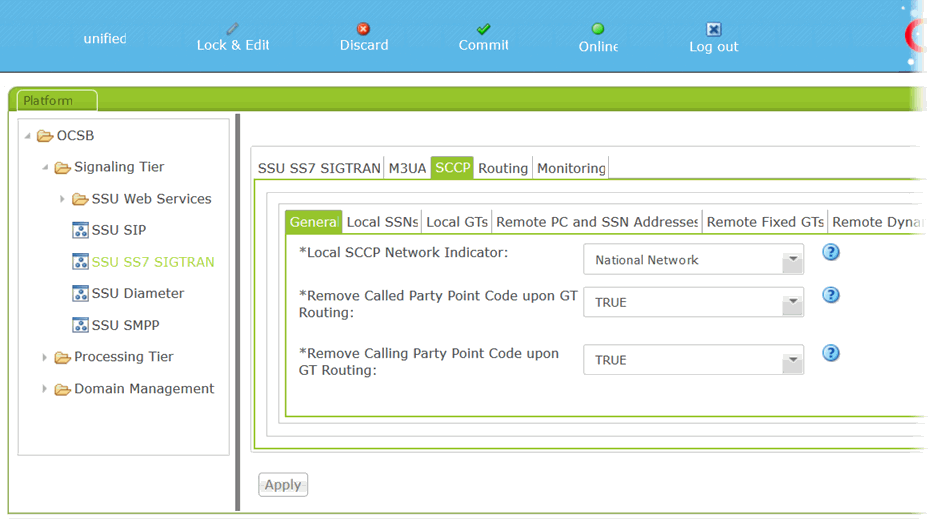Expand the SSU Web Services node
933x519 pixels.
tap(62, 199)
